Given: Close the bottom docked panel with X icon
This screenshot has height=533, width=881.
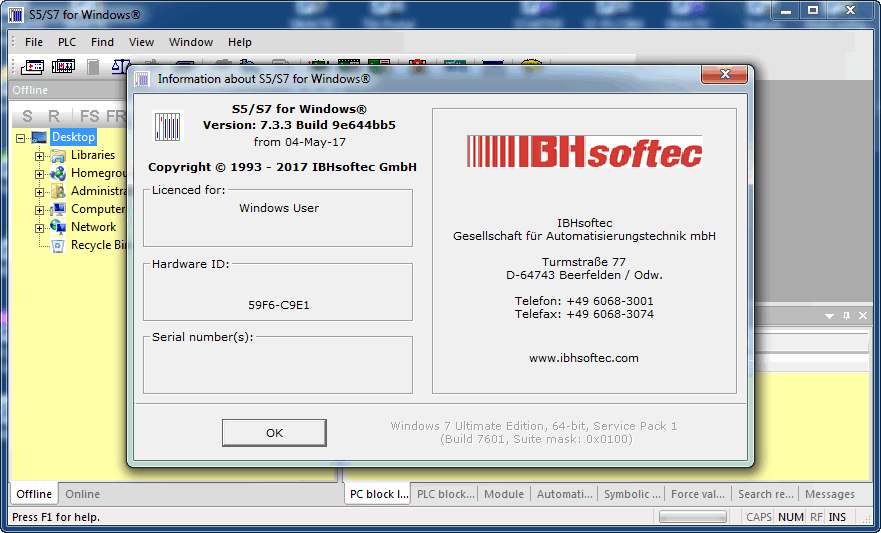Looking at the screenshot, I should pyautogui.click(x=863, y=316).
